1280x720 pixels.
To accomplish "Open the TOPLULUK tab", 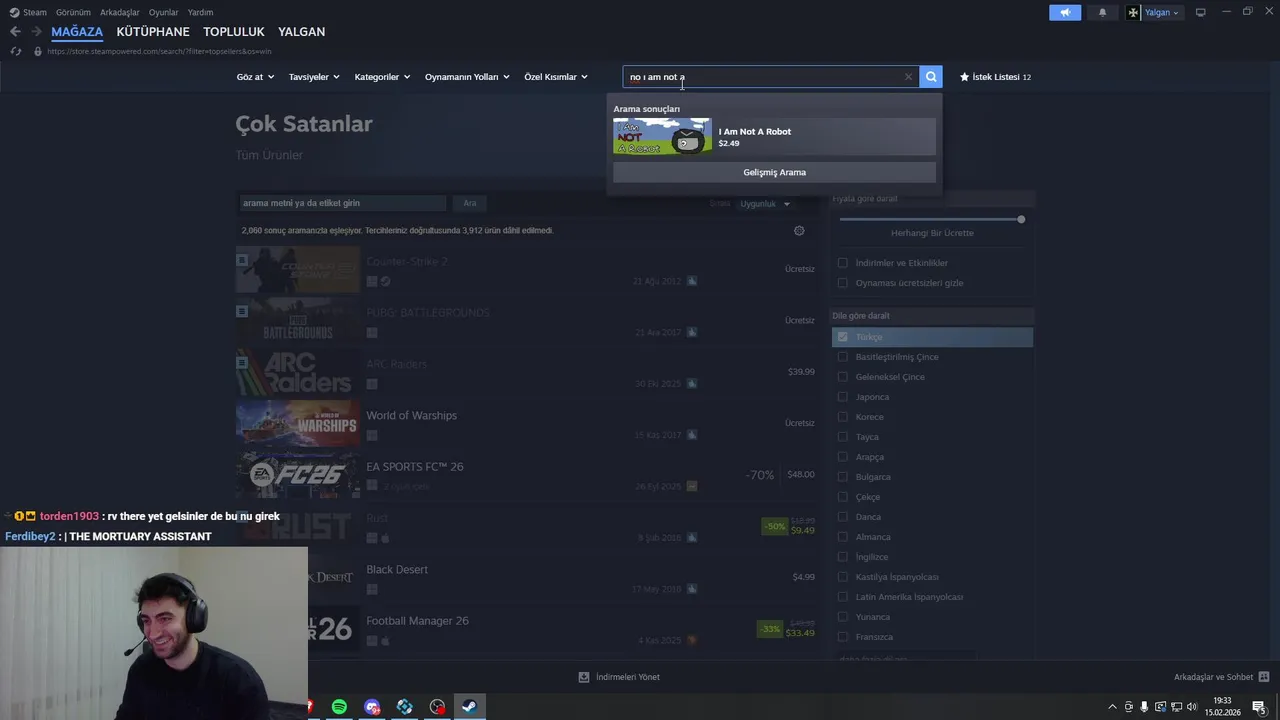I will pos(234,32).
